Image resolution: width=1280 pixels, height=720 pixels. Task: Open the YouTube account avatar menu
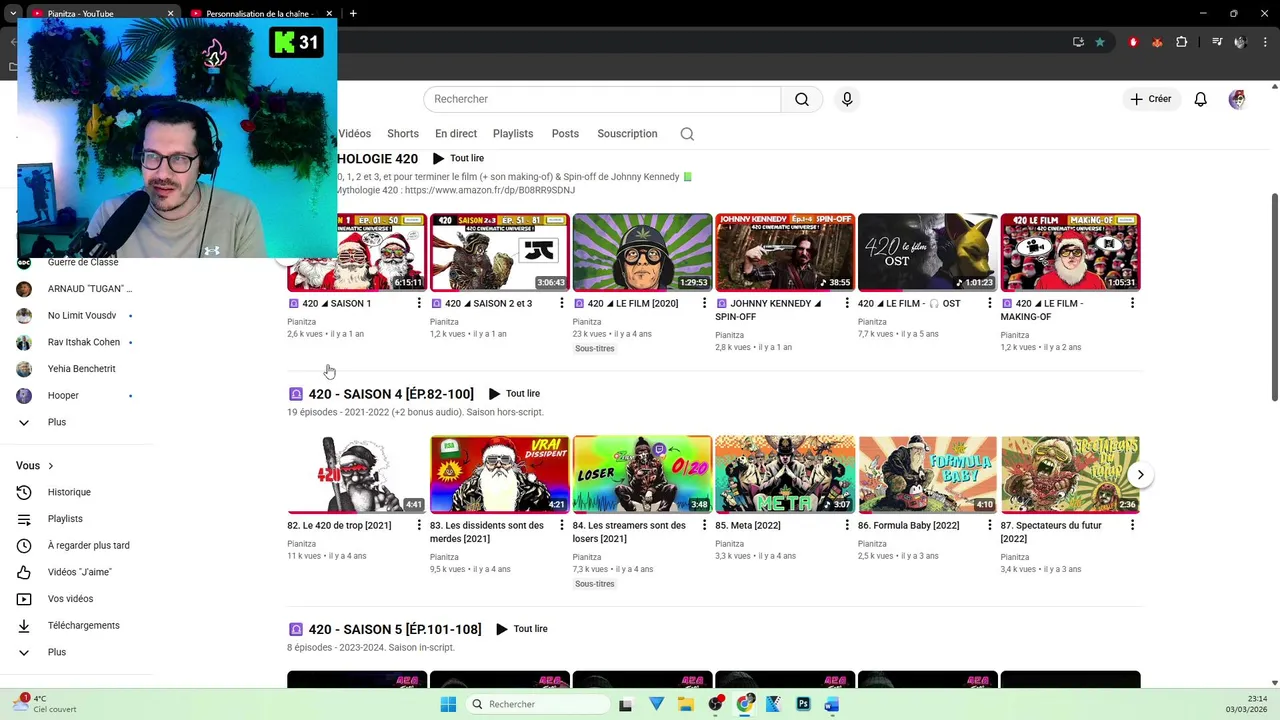(x=1237, y=99)
